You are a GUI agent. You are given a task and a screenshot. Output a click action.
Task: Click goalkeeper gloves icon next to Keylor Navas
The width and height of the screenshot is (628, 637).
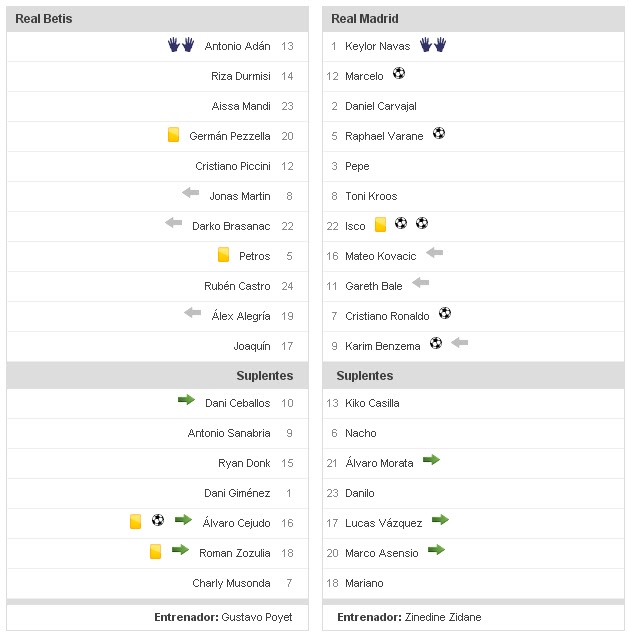pos(432,45)
